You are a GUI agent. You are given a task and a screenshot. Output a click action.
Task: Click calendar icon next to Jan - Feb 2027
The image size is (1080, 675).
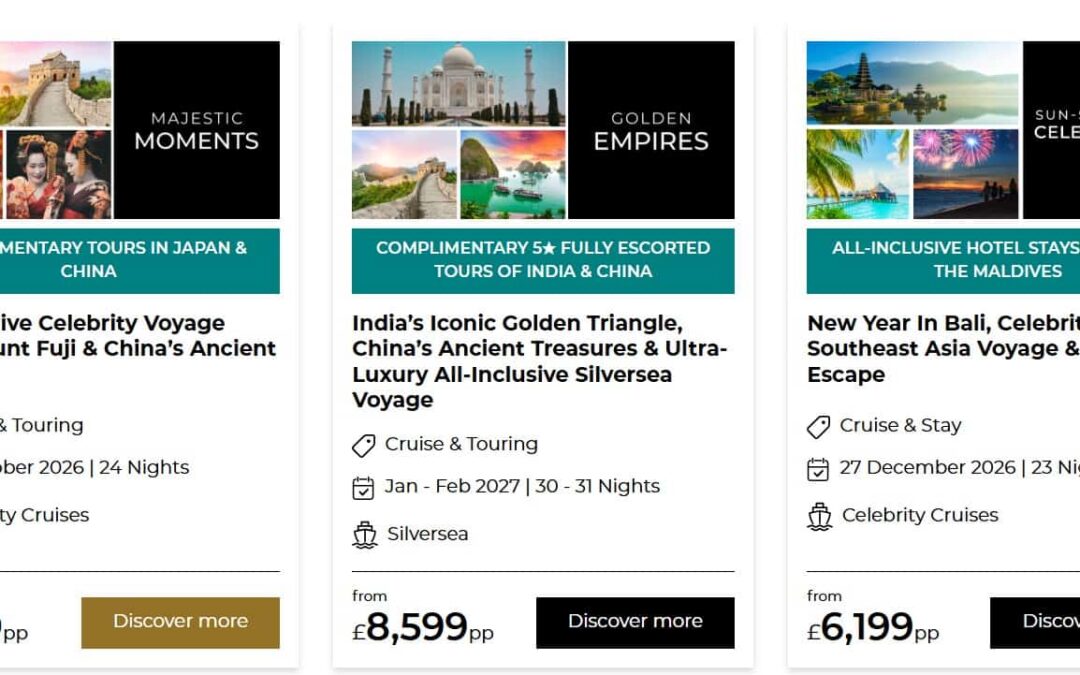[364, 488]
